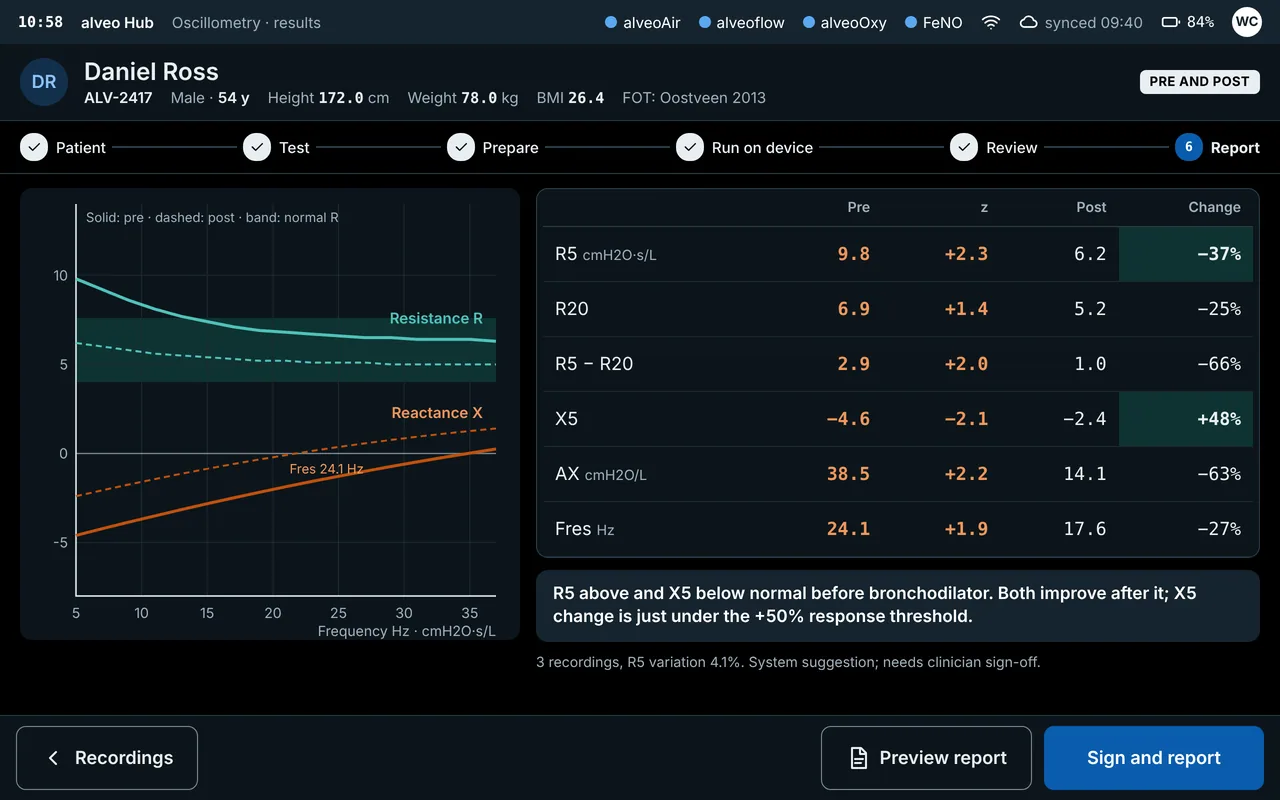Go back to Recordings
Viewport: 1280px width, 800px height.
(x=107, y=758)
